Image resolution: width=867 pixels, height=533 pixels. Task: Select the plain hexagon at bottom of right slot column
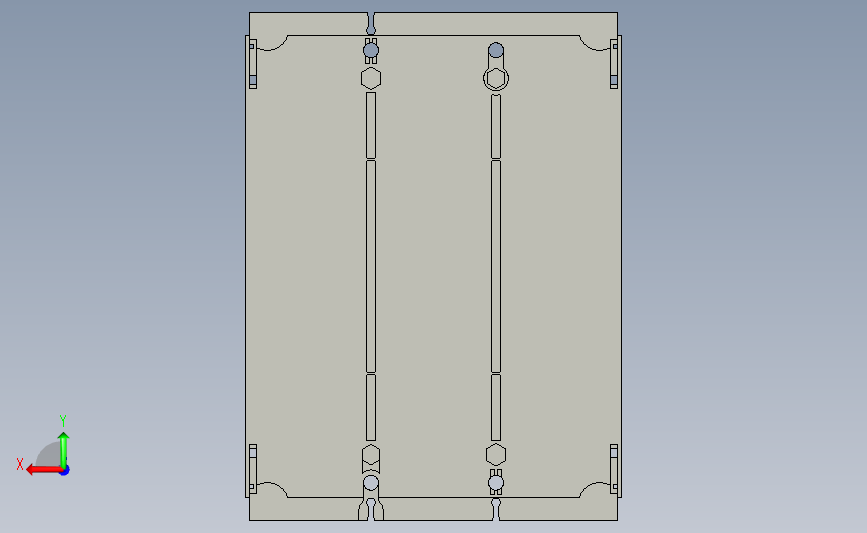coord(496,454)
